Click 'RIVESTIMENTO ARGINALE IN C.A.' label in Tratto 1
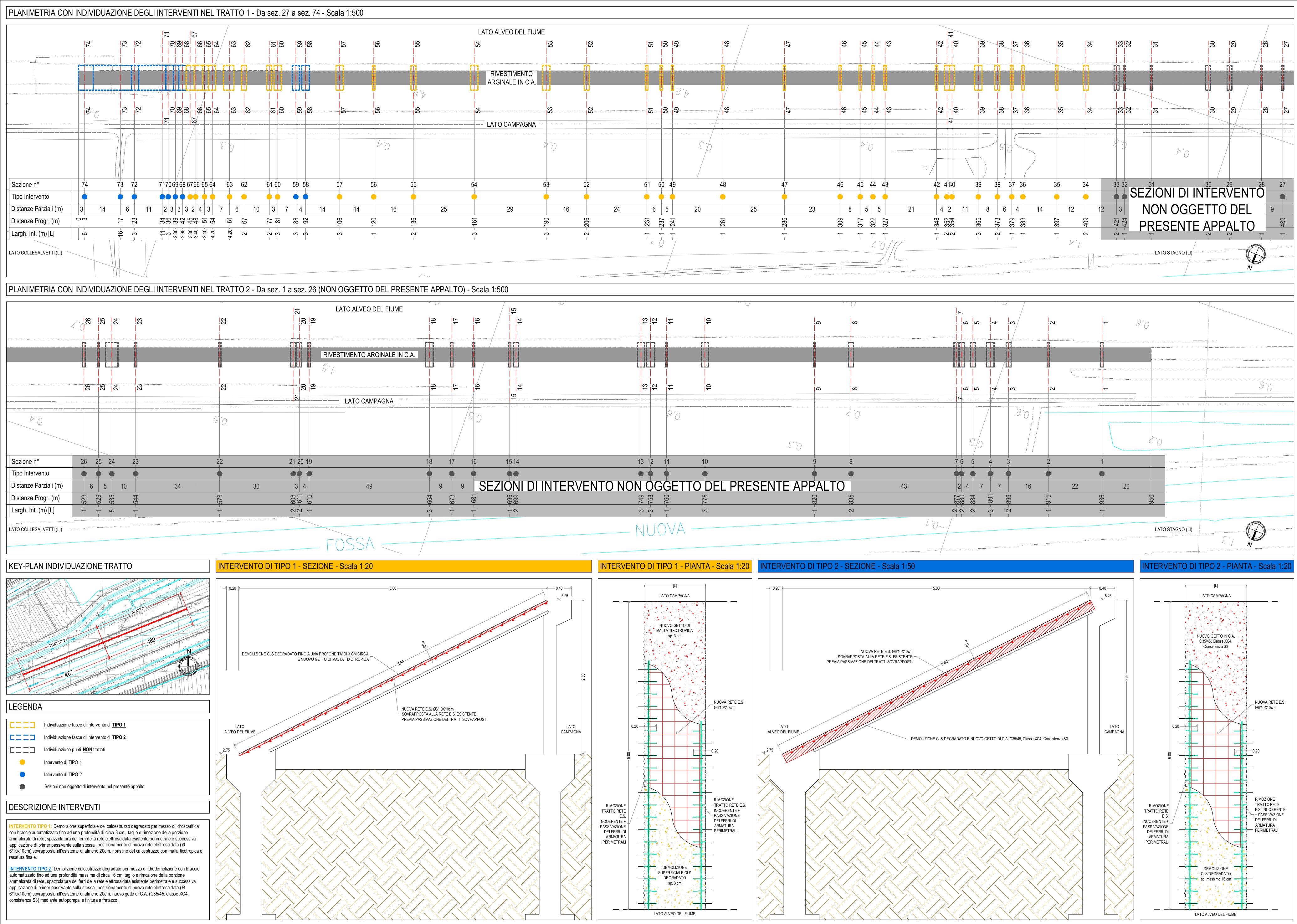Screen dimensions: 1297x924 [x=511, y=78]
